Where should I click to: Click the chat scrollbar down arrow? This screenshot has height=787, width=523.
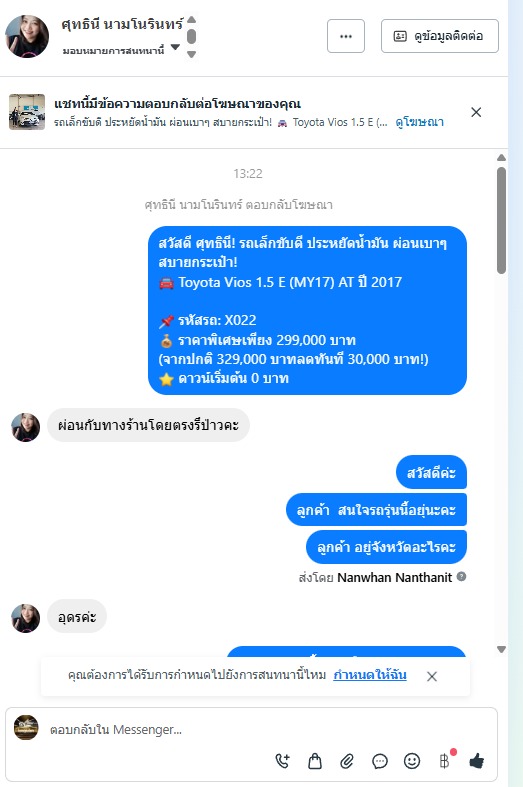(x=501, y=649)
